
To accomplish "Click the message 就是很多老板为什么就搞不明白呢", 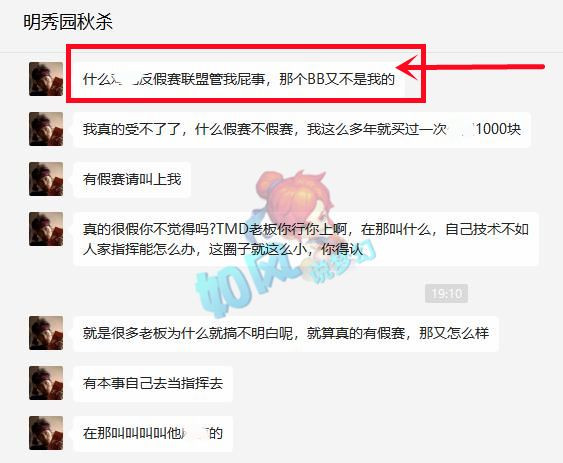I will (286, 333).
